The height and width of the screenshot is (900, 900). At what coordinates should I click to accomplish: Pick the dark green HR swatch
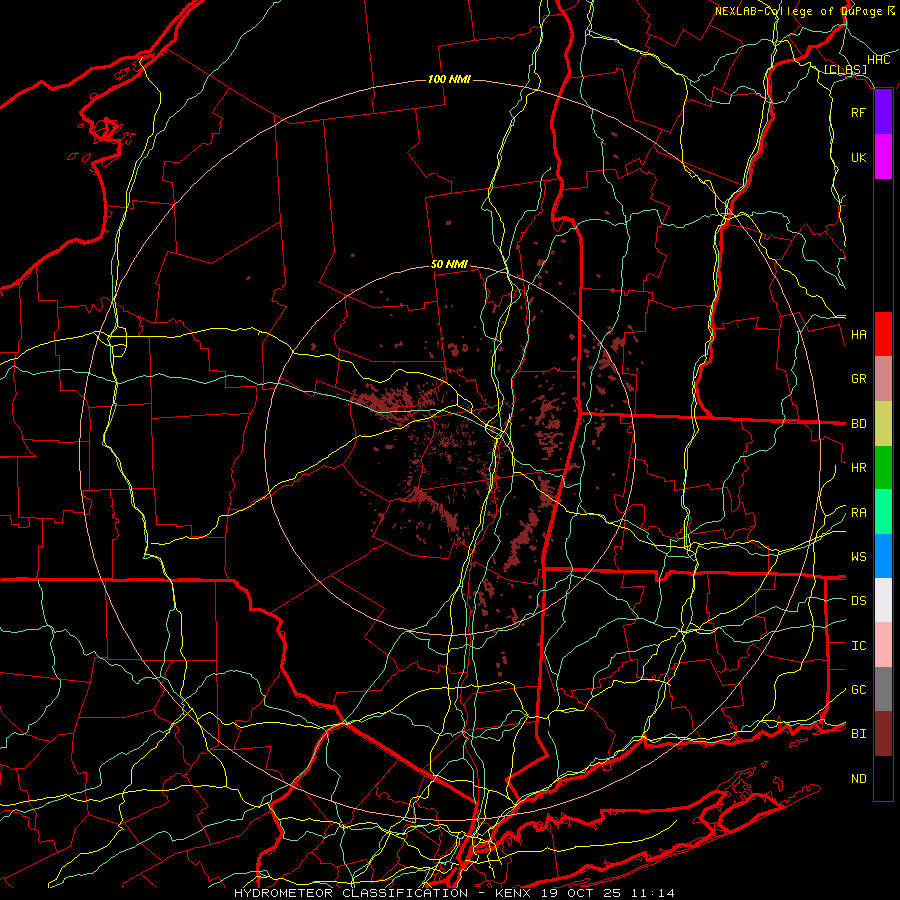click(883, 468)
